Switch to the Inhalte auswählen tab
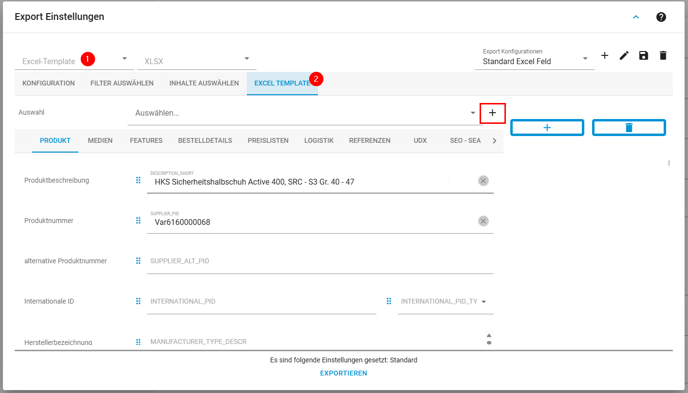Image resolution: width=688 pixels, height=393 pixels. [204, 83]
